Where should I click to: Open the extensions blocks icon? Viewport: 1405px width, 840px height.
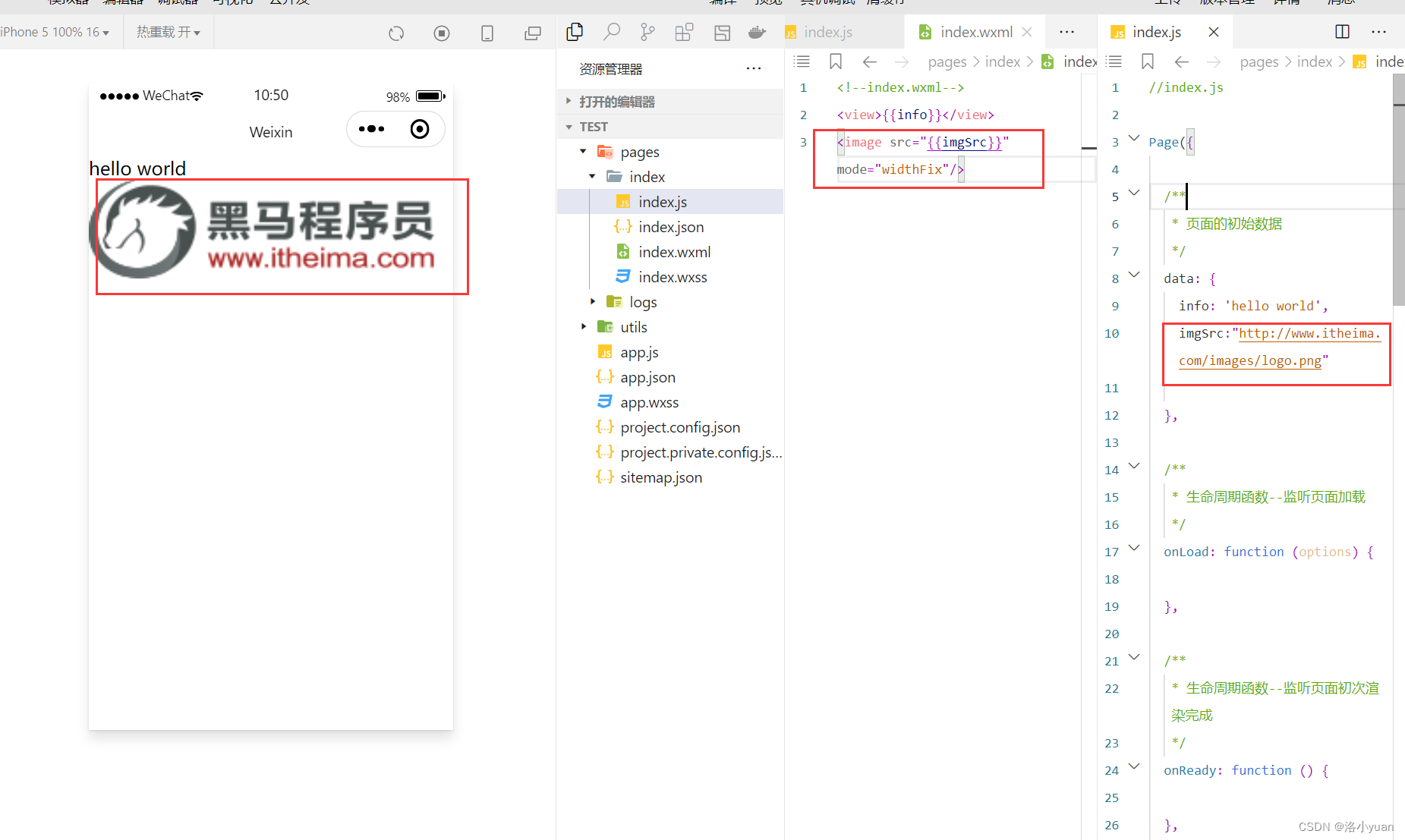pos(684,32)
